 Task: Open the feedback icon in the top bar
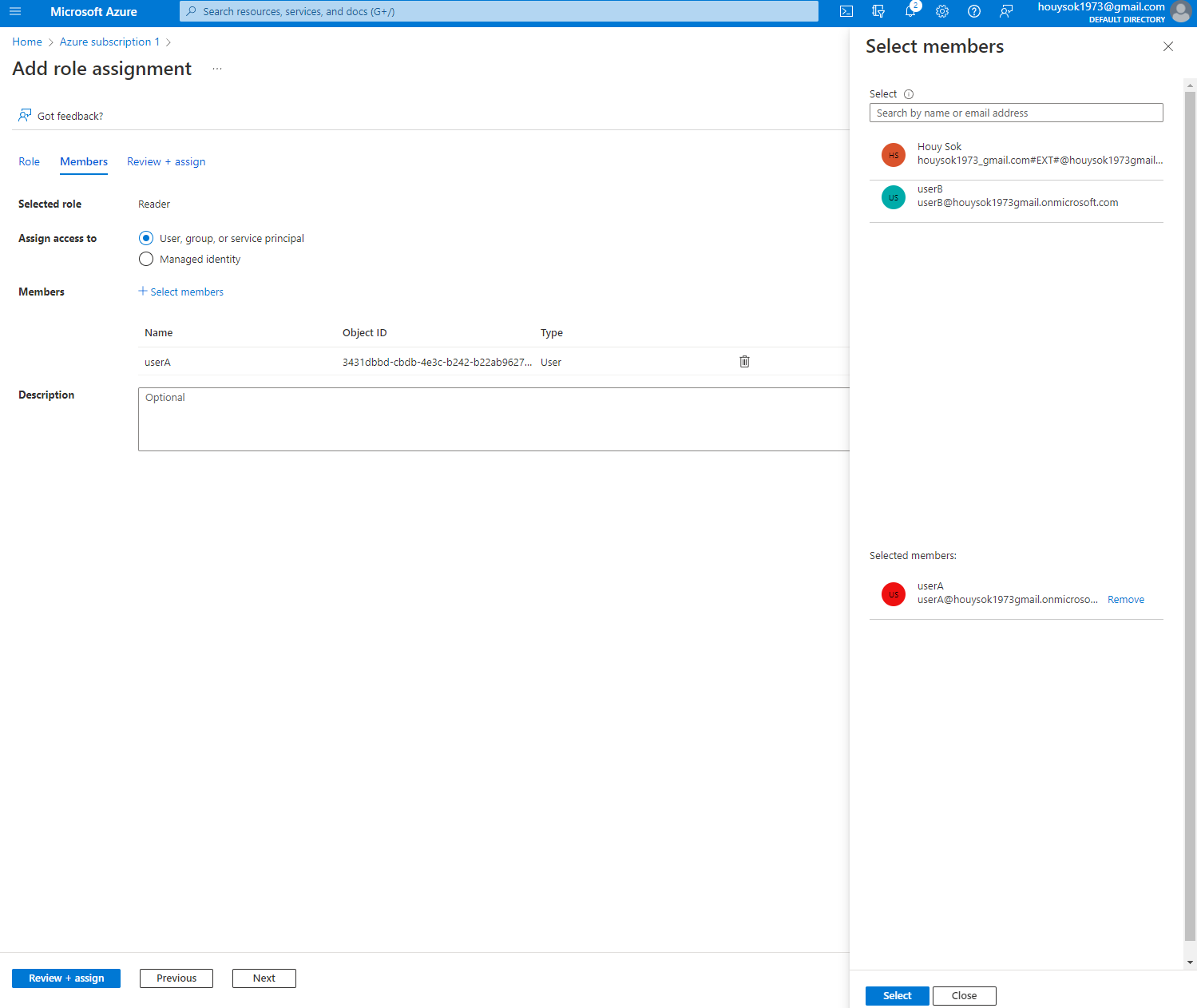coord(1005,11)
